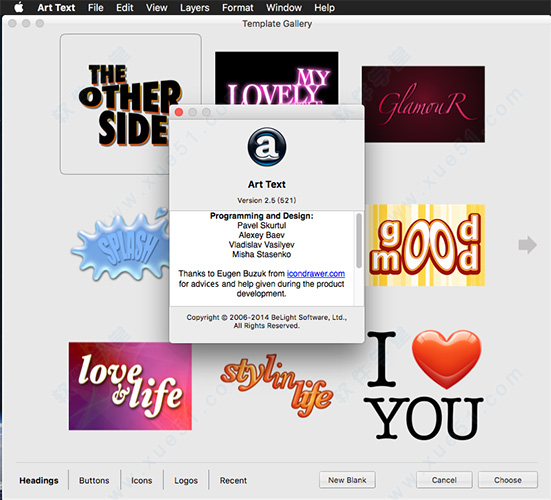
Task: Click the Art Text title in About window
Action: tap(267, 184)
